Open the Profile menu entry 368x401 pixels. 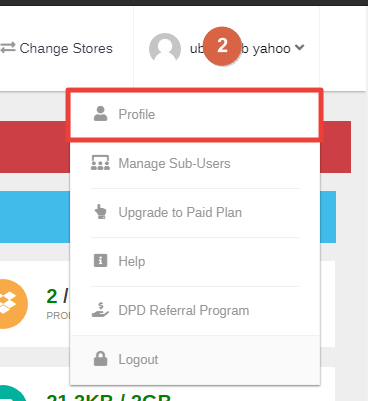pyautogui.click(x=195, y=114)
